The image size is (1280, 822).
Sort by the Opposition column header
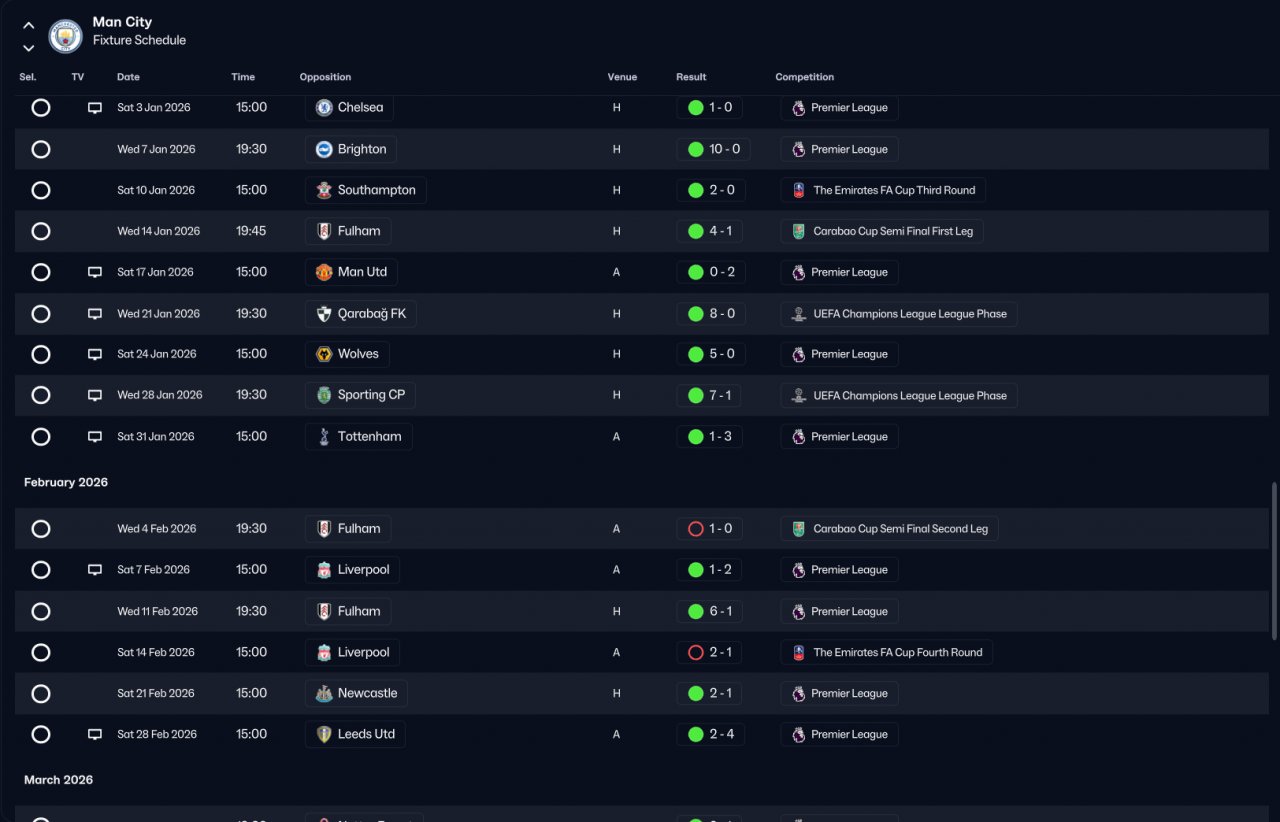click(x=325, y=77)
